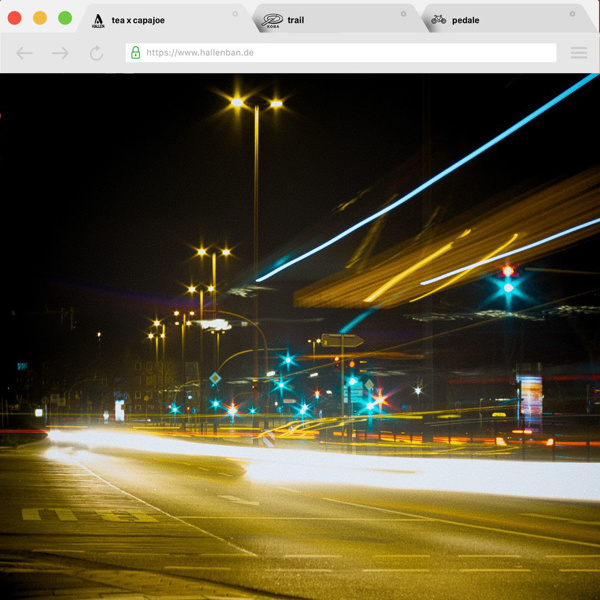Click the green padlock security icon
This screenshot has width=600, height=600.
point(136,52)
